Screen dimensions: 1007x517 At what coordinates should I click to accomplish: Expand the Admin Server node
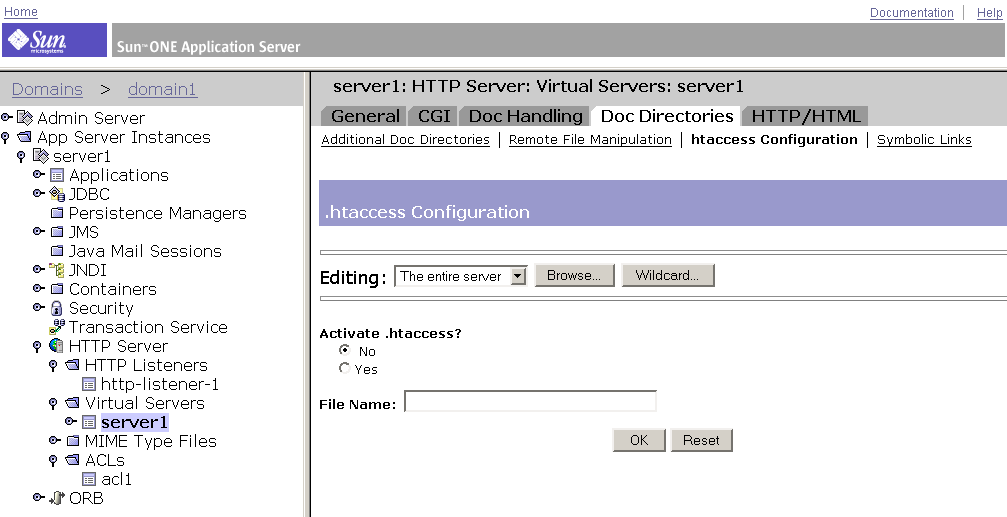click(6, 117)
